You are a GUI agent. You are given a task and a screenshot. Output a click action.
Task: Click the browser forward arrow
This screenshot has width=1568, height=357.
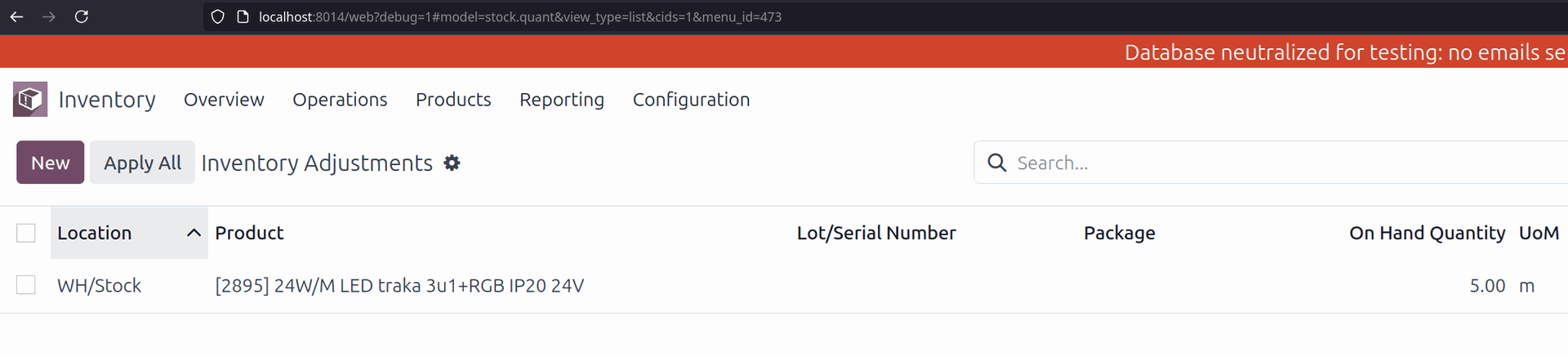pyautogui.click(x=49, y=16)
